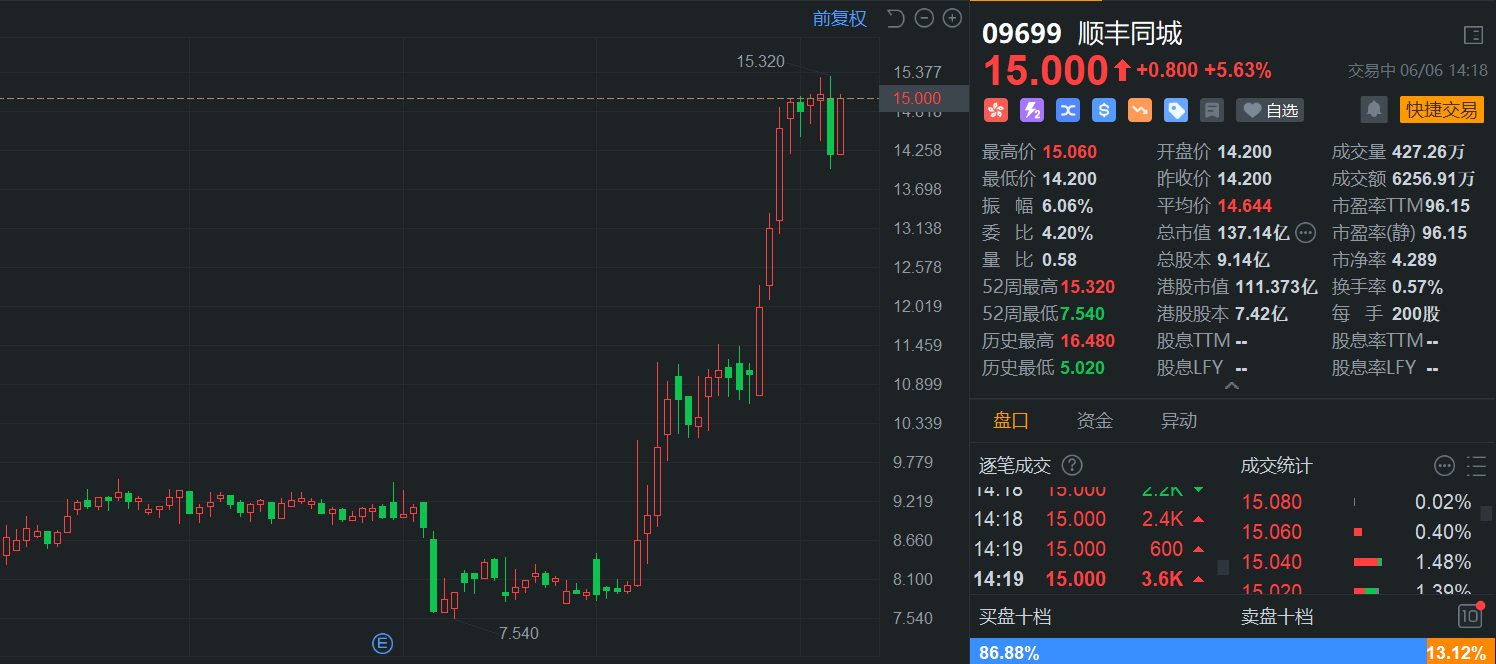Click the list view icon beside 成交统计

tap(1476, 465)
